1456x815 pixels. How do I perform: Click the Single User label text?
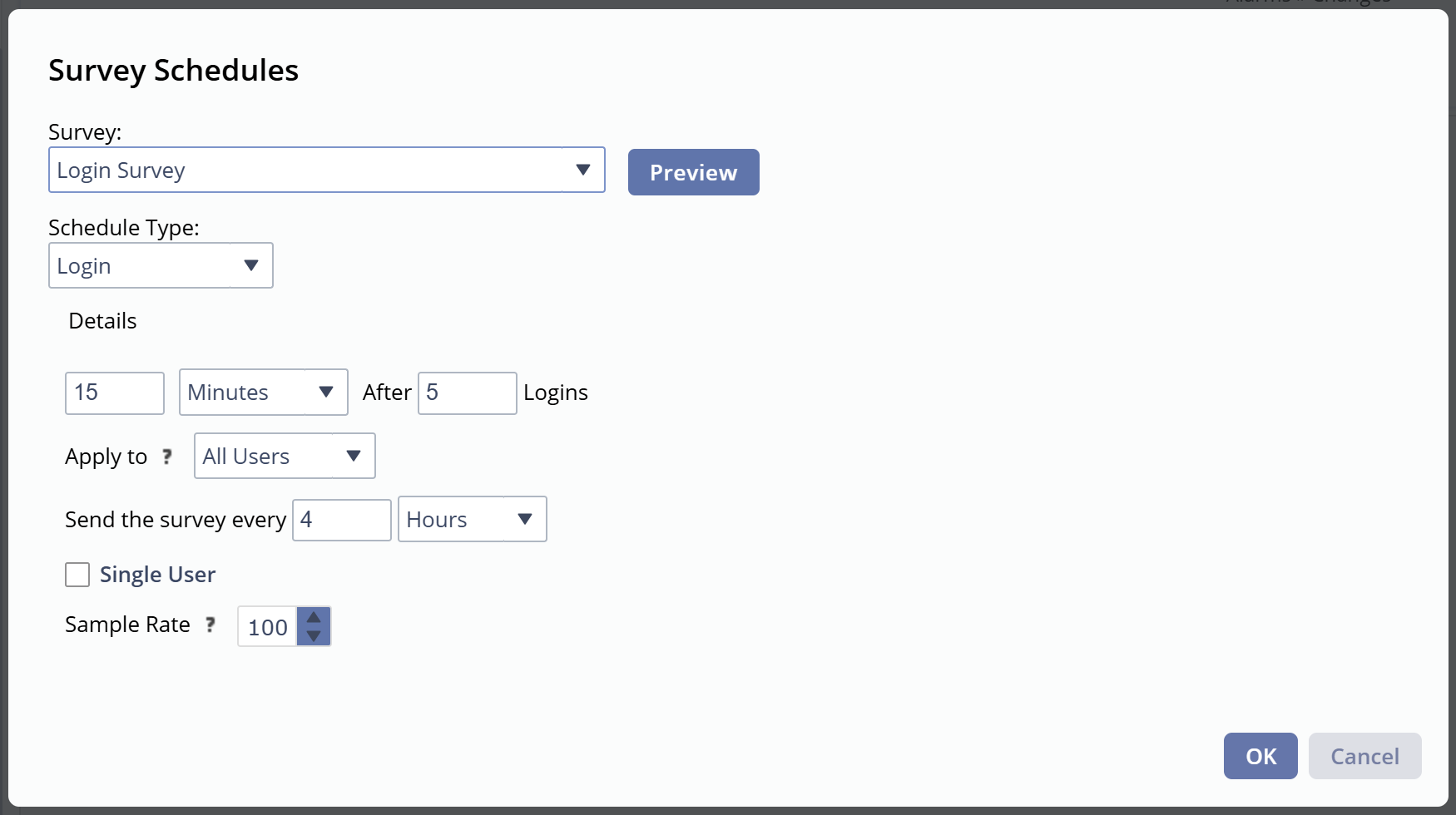[157, 575]
